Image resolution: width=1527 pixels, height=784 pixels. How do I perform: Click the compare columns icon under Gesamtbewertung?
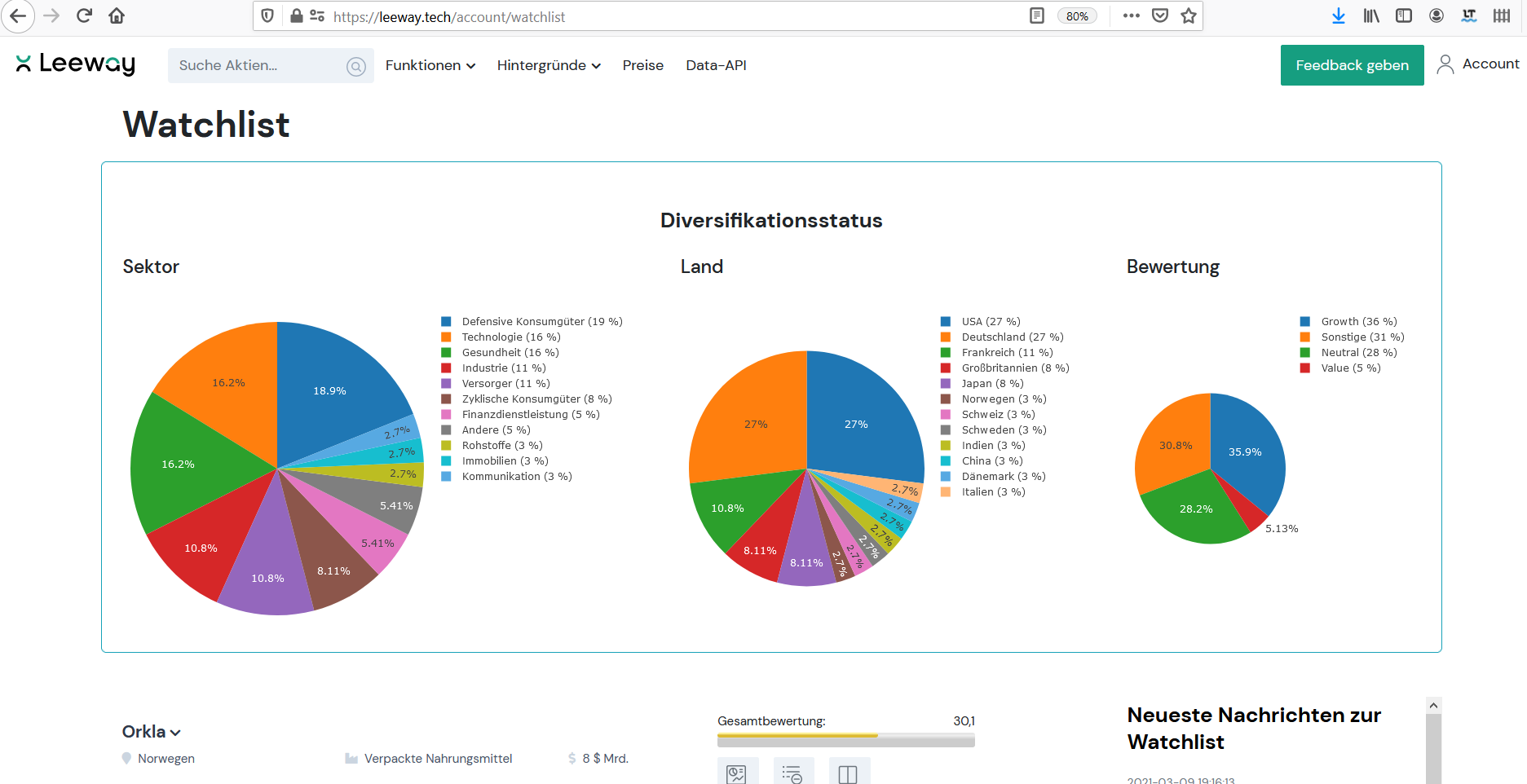[x=848, y=773]
